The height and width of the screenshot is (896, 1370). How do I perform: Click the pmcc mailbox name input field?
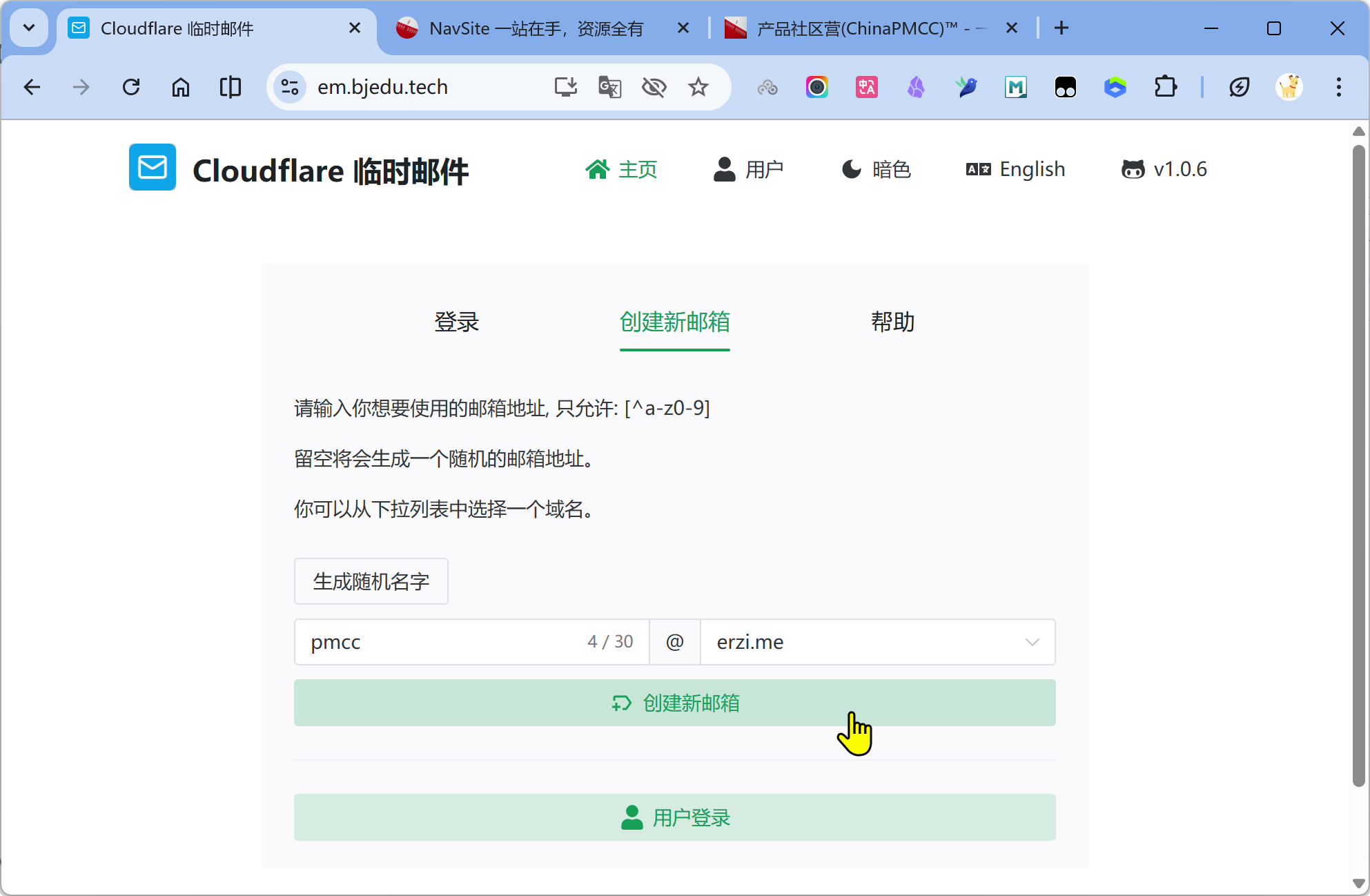pyautogui.click(x=442, y=642)
